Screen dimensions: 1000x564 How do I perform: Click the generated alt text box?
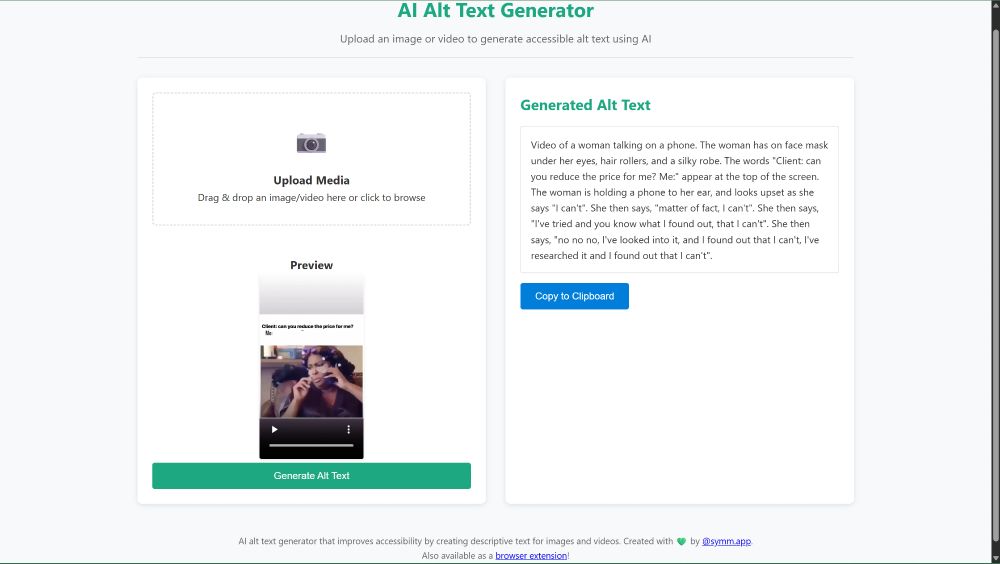pos(679,200)
